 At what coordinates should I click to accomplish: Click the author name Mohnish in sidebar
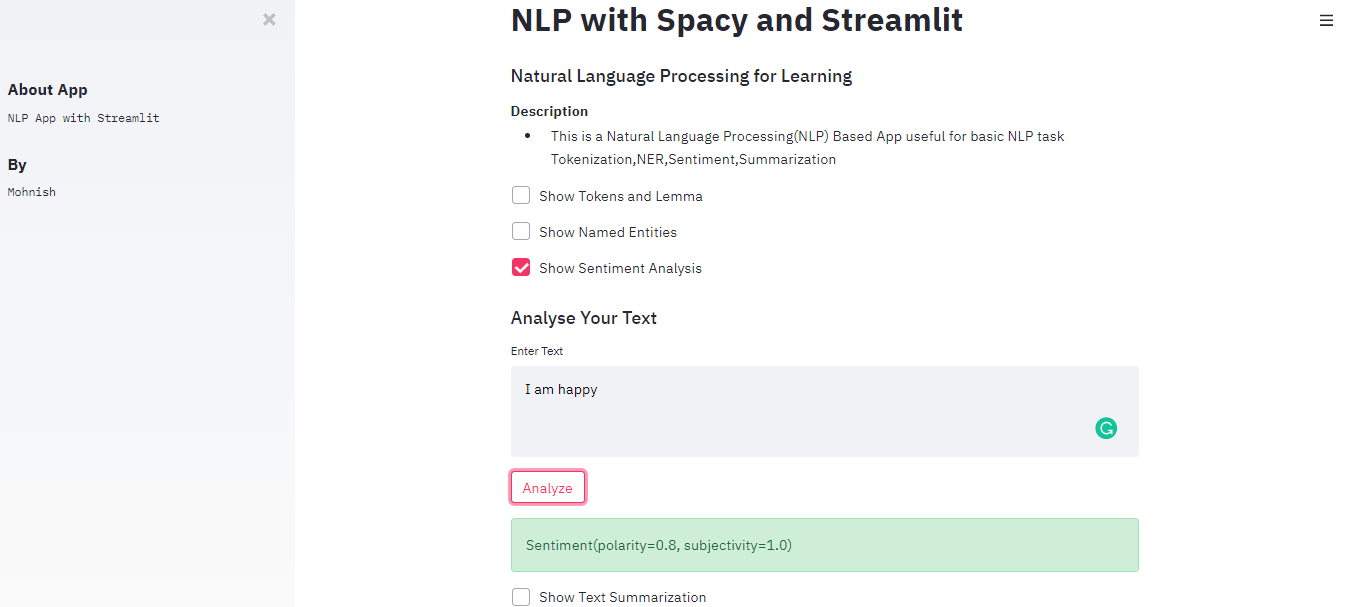[31, 191]
